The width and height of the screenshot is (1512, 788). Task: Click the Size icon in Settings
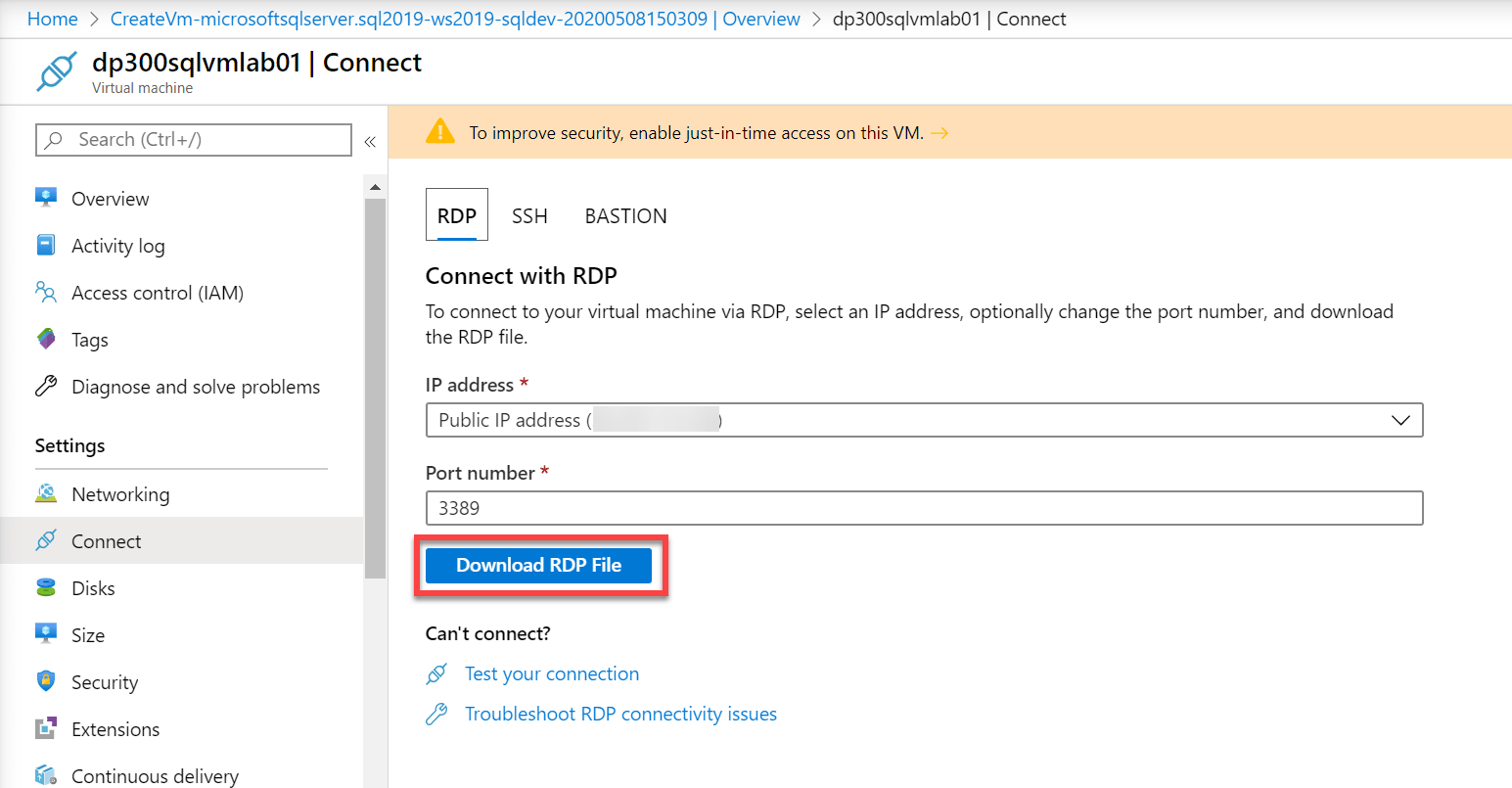click(x=45, y=634)
